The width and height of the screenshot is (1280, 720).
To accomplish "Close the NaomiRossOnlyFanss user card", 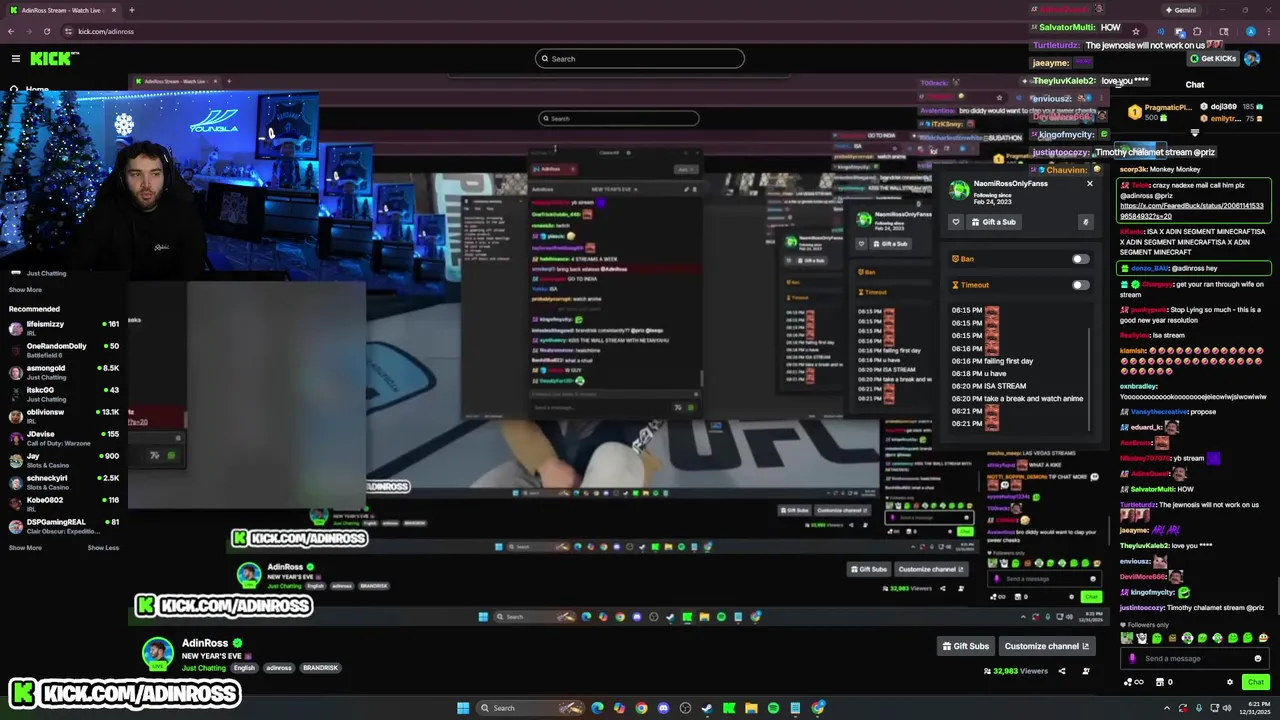I will click(1090, 184).
